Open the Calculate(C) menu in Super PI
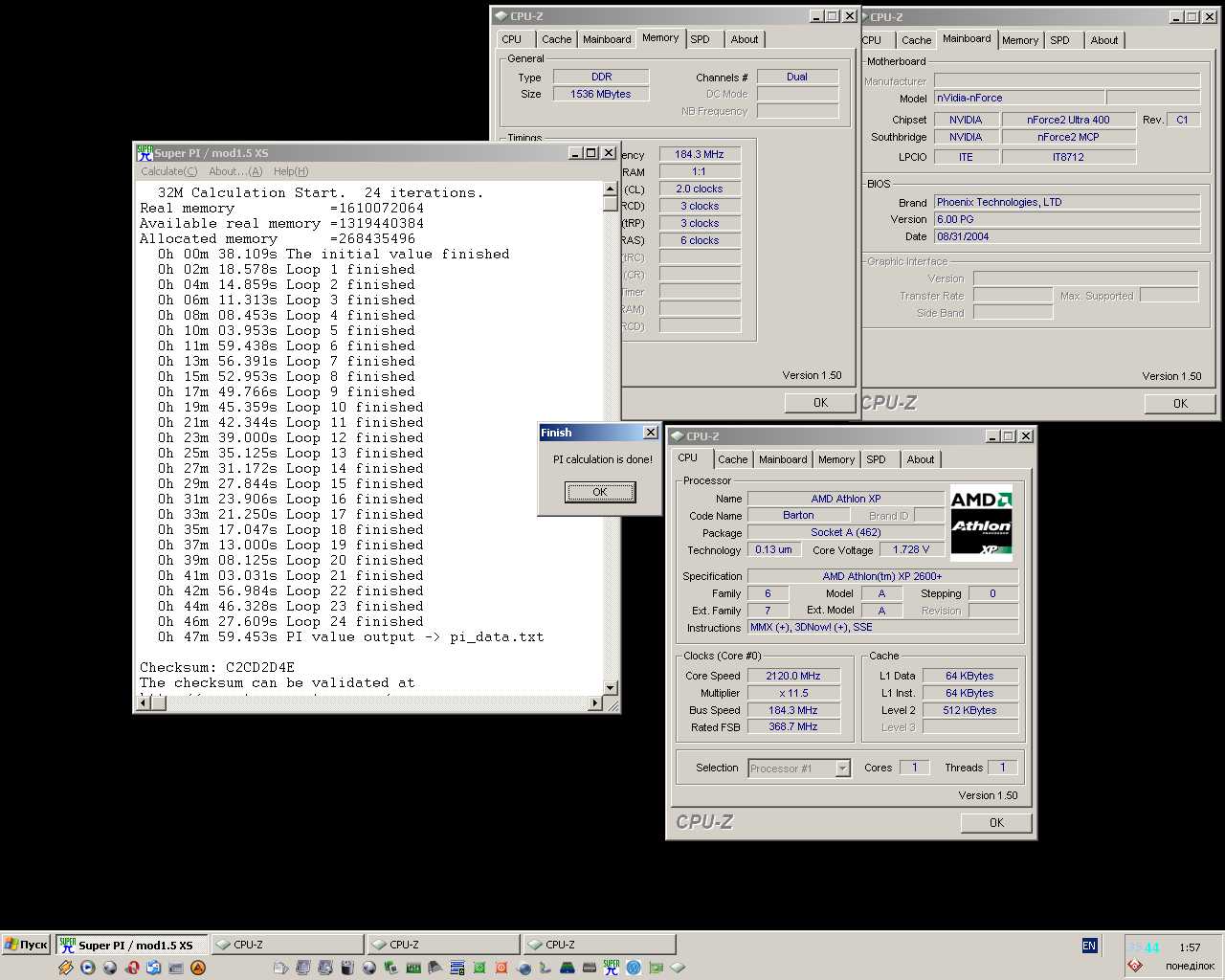 [x=168, y=171]
